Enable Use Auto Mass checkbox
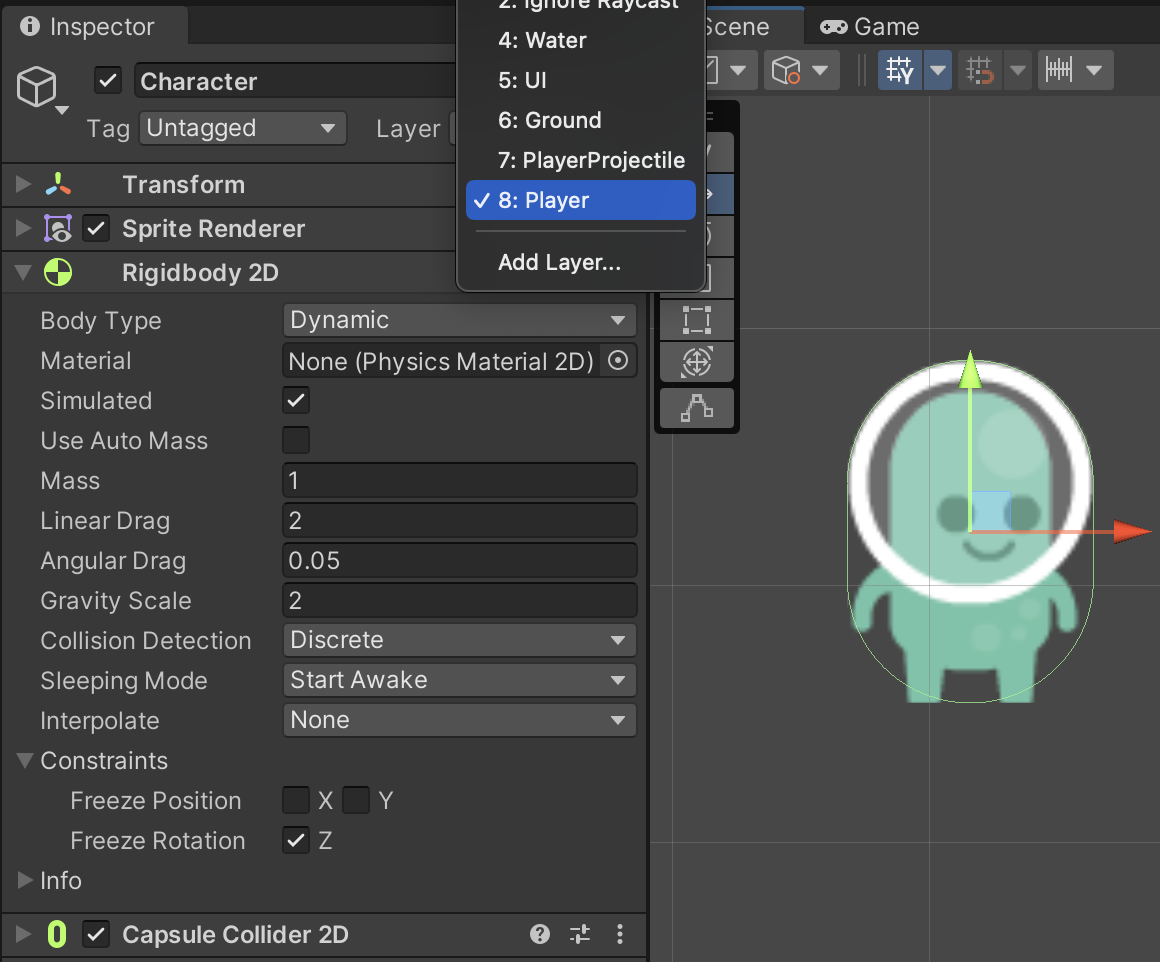The height and width of the screenshot is (962, 1160). [x=296, y=441]
